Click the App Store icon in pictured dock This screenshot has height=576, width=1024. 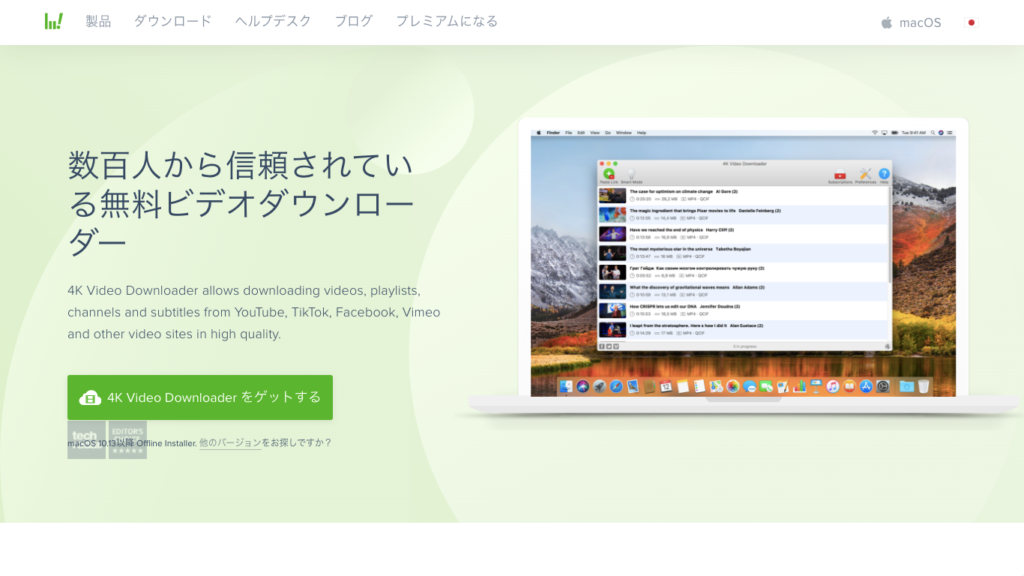866,387
